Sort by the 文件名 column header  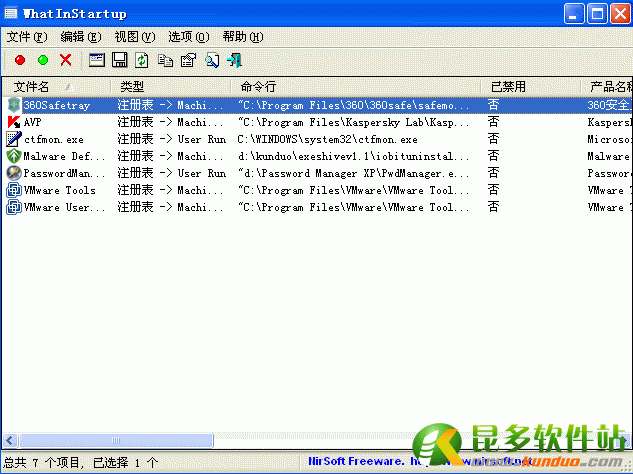tap(57, 86)
